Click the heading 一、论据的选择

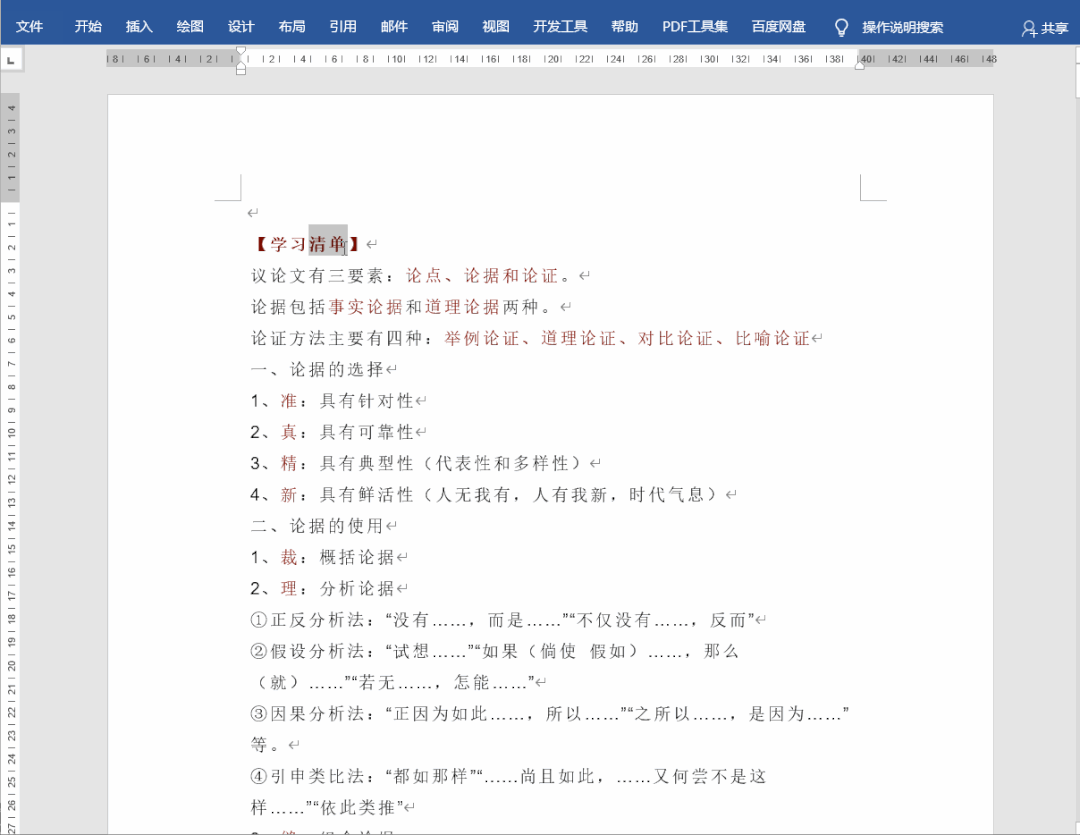point(318,369)
